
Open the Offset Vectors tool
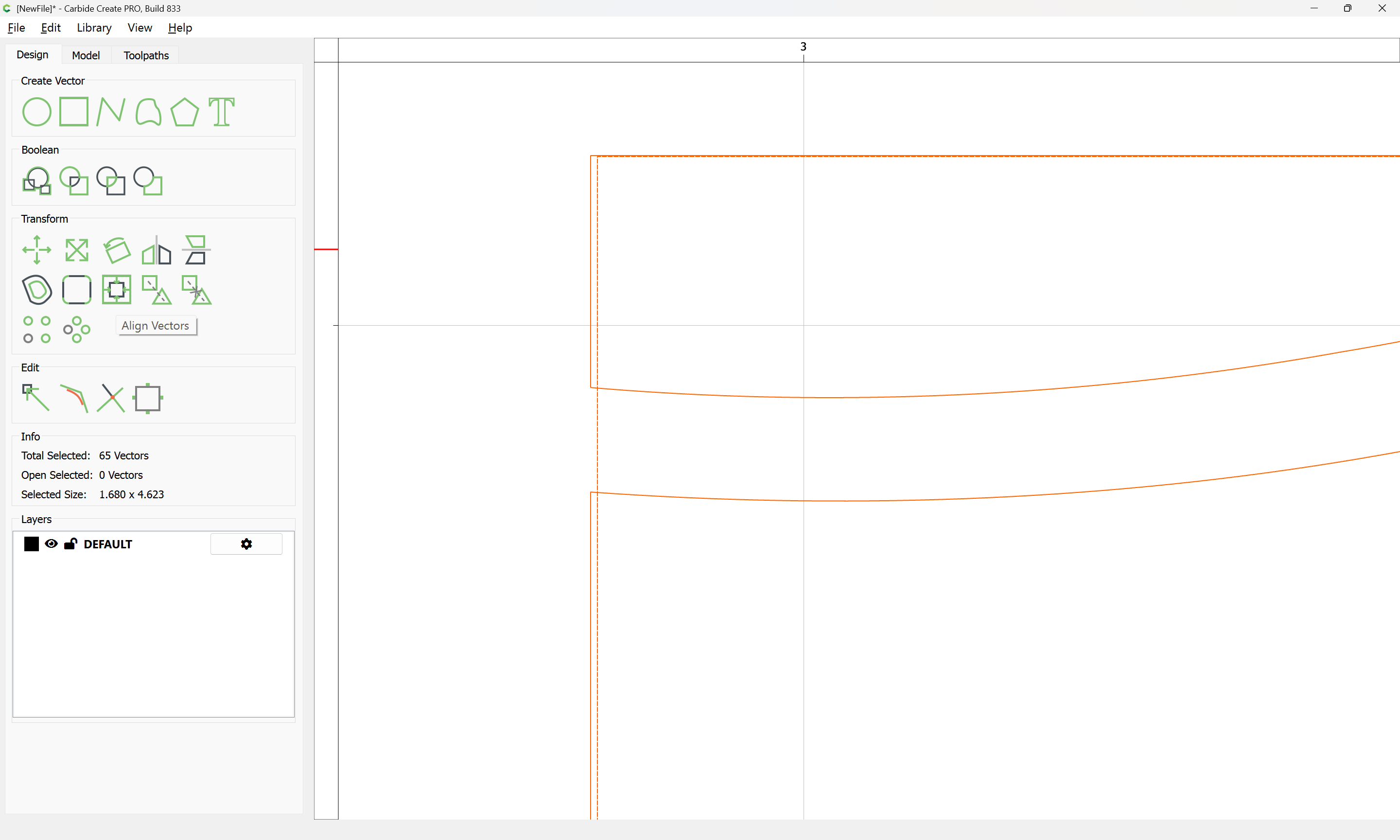click(36, 290)
